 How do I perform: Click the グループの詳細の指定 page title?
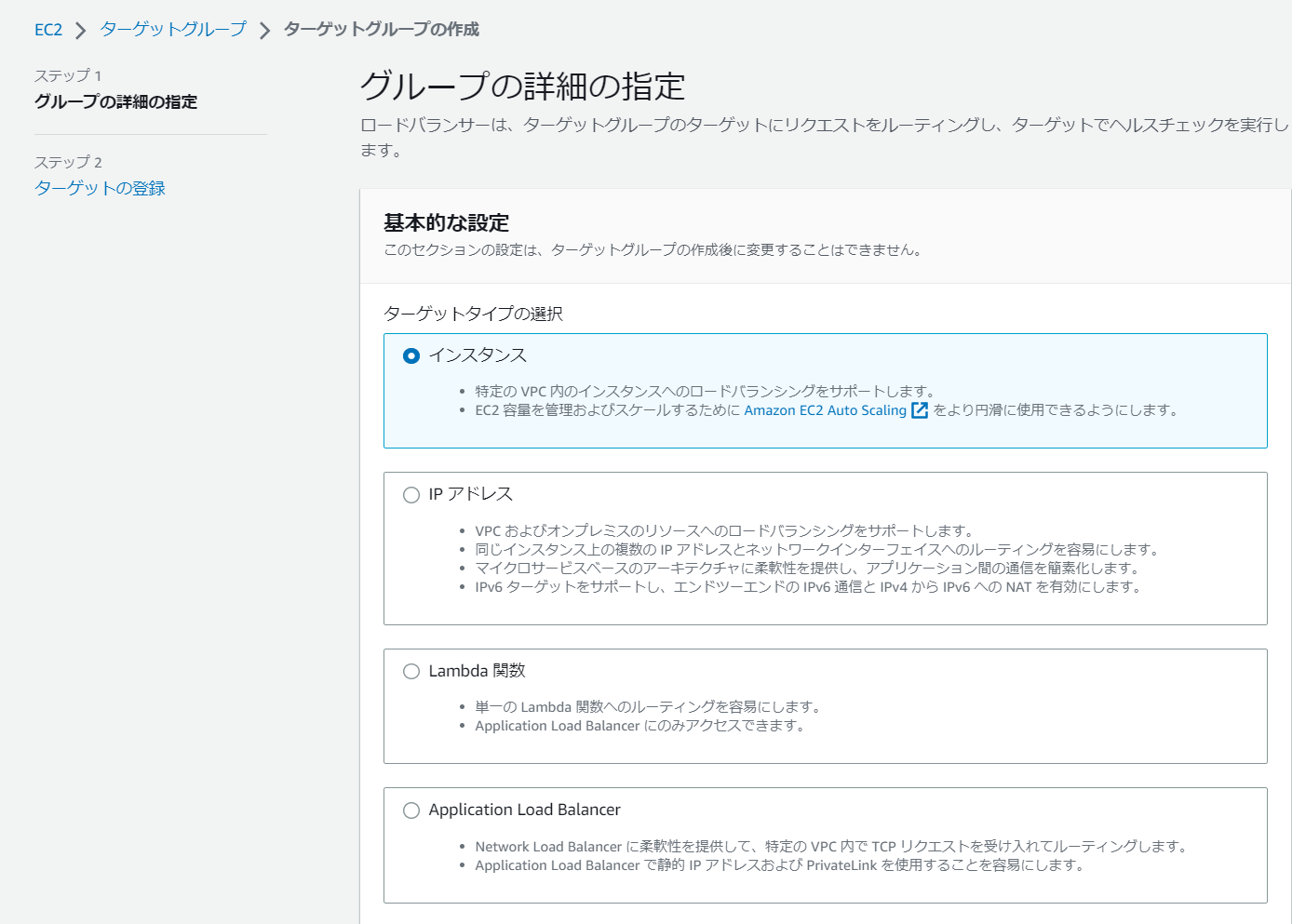coord(523,87)
